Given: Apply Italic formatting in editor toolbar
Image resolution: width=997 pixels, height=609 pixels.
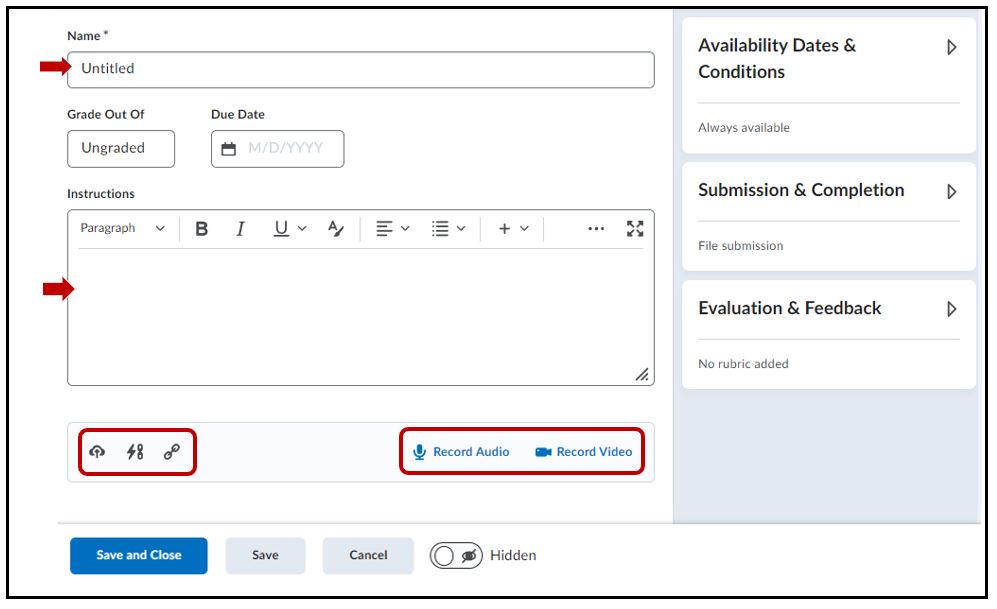Looking at the screenshot, I should [240, 229].
